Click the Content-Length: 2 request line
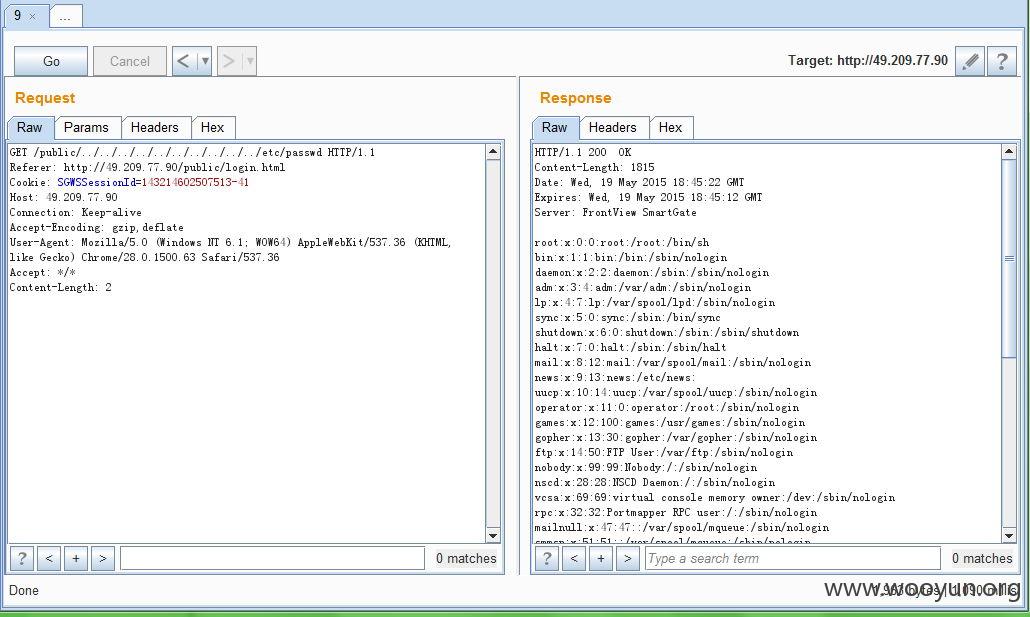1030x617 pixels. tap(60, 287)
